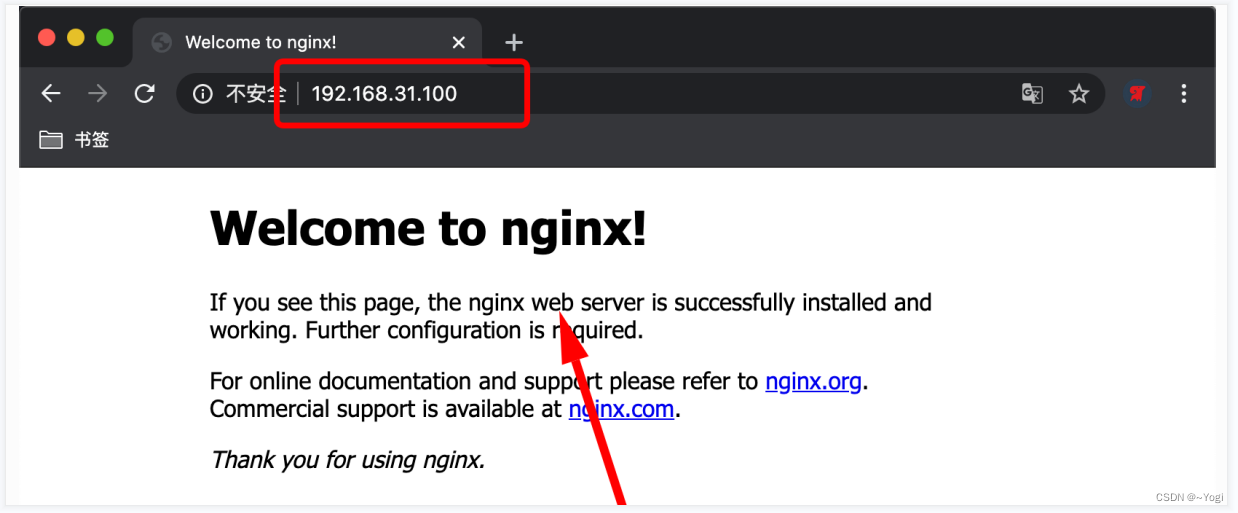The height and width of the screenshot is (513, 1238).
Task: Reload the page with refresh icon
Action: [145, 94]
